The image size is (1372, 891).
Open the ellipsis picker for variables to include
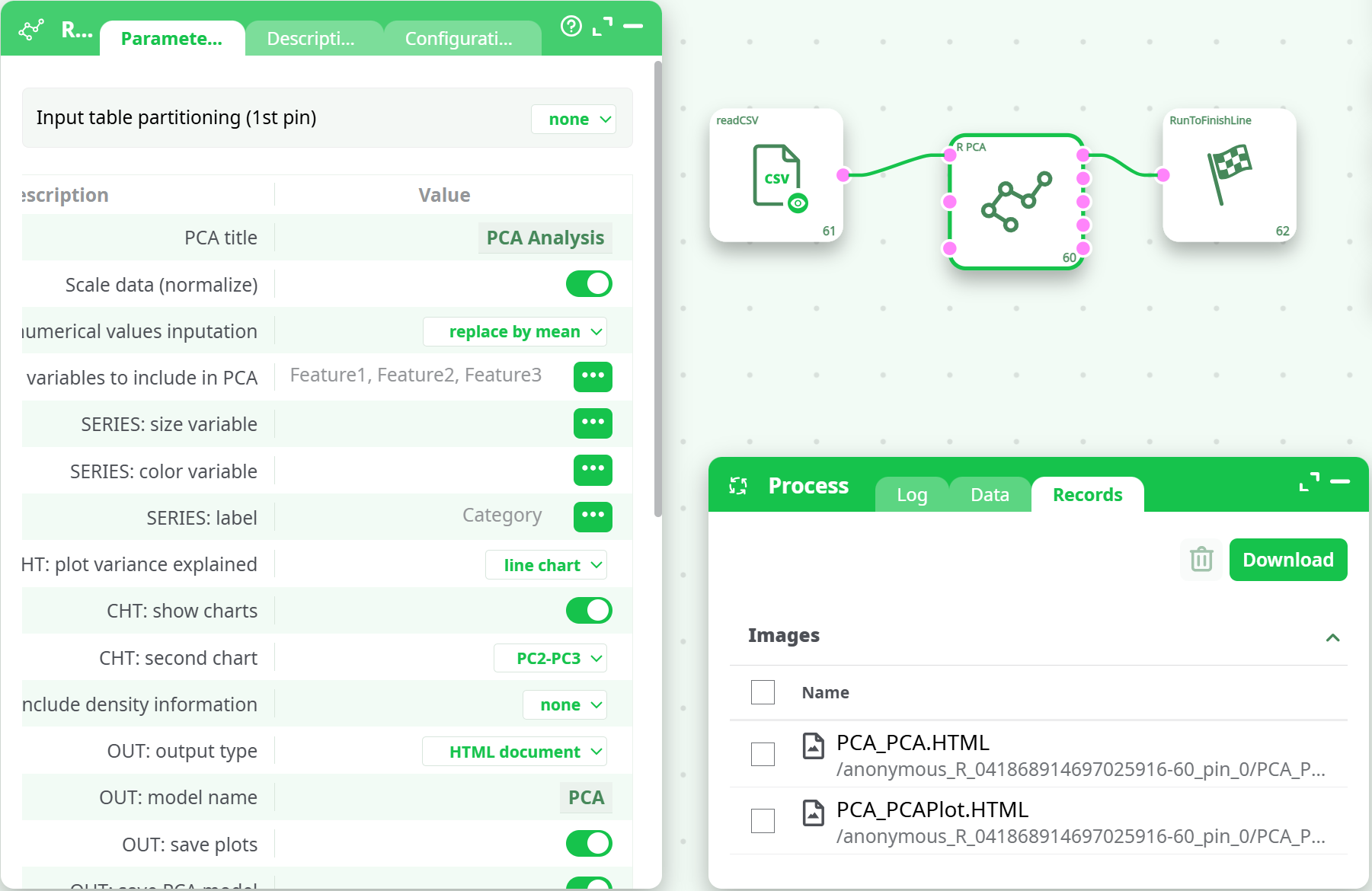(593, 376)
